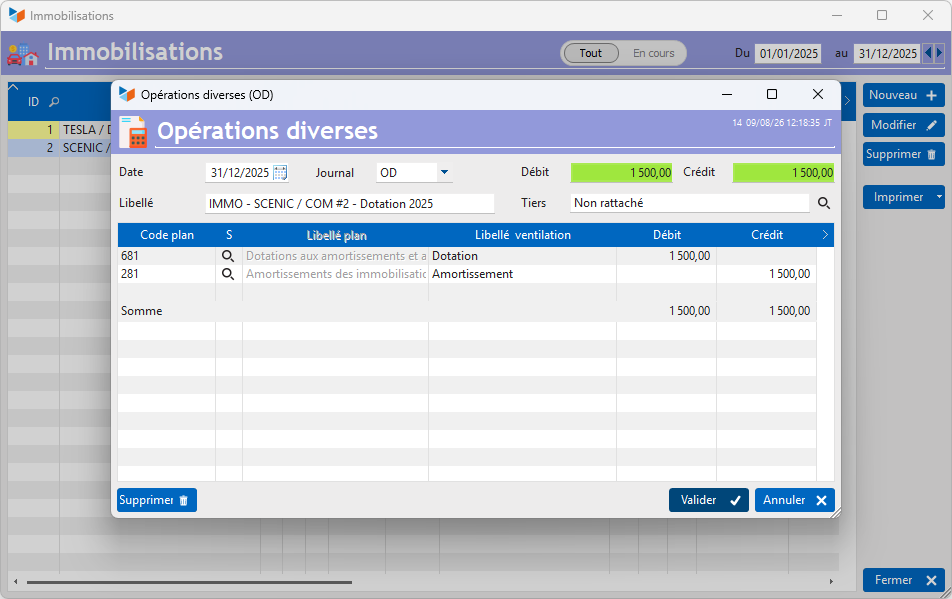
Task: Edit the Libellé text field
Action: point(350,203)
